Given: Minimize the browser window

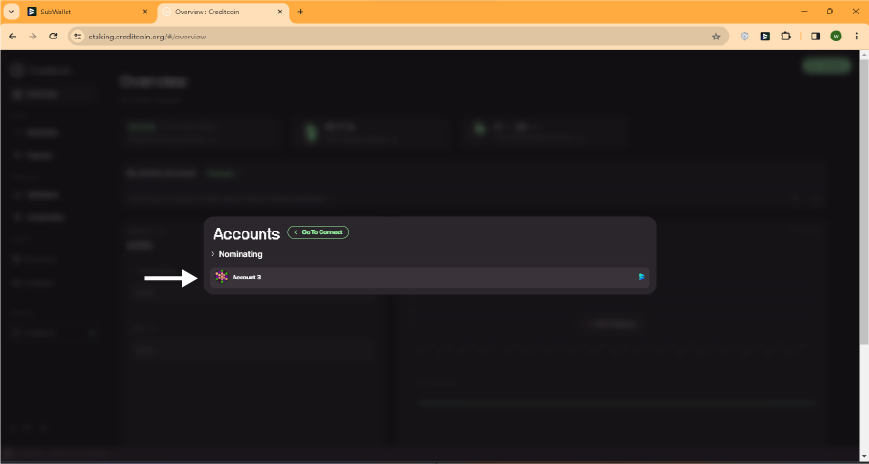Looking at the screenshot, I should (804, 11).
